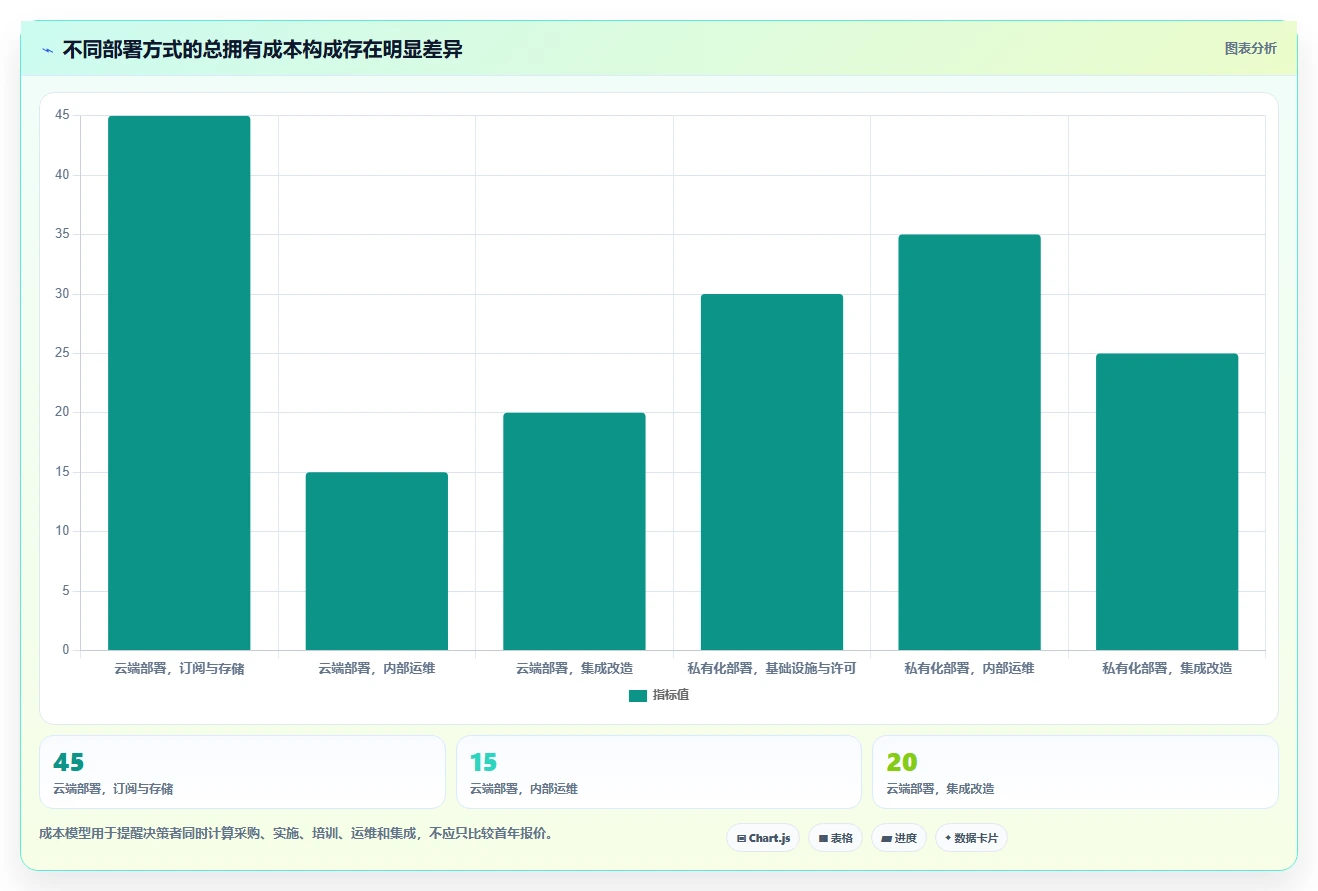The height and width of the screenshot is (891, 1318).
Task: Click y-axis value 45
Action: (62, 116)
